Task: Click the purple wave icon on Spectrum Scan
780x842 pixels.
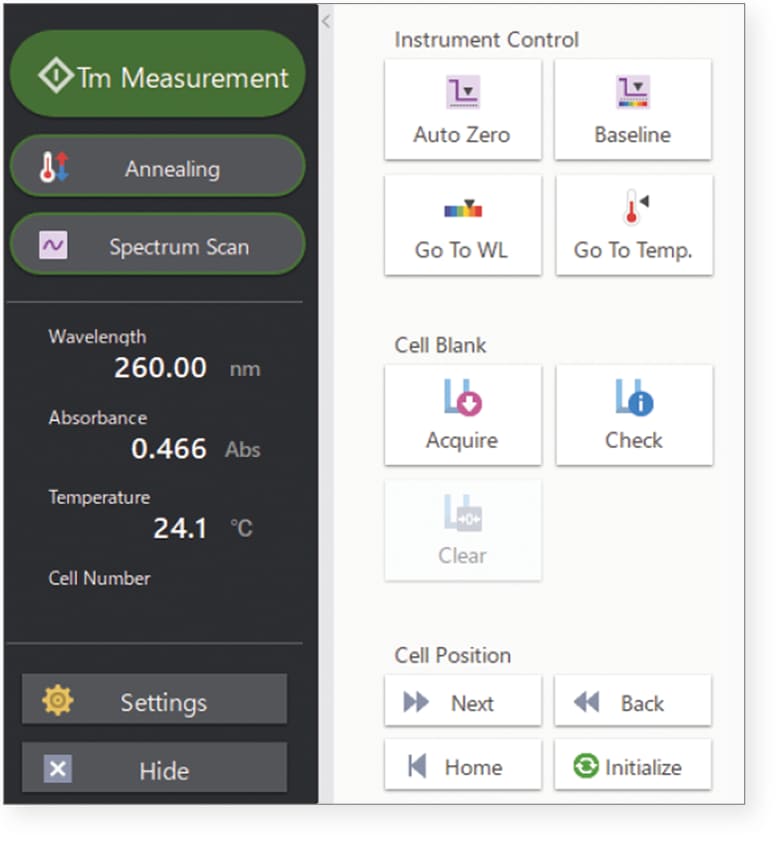Action: tap(53, 245)
